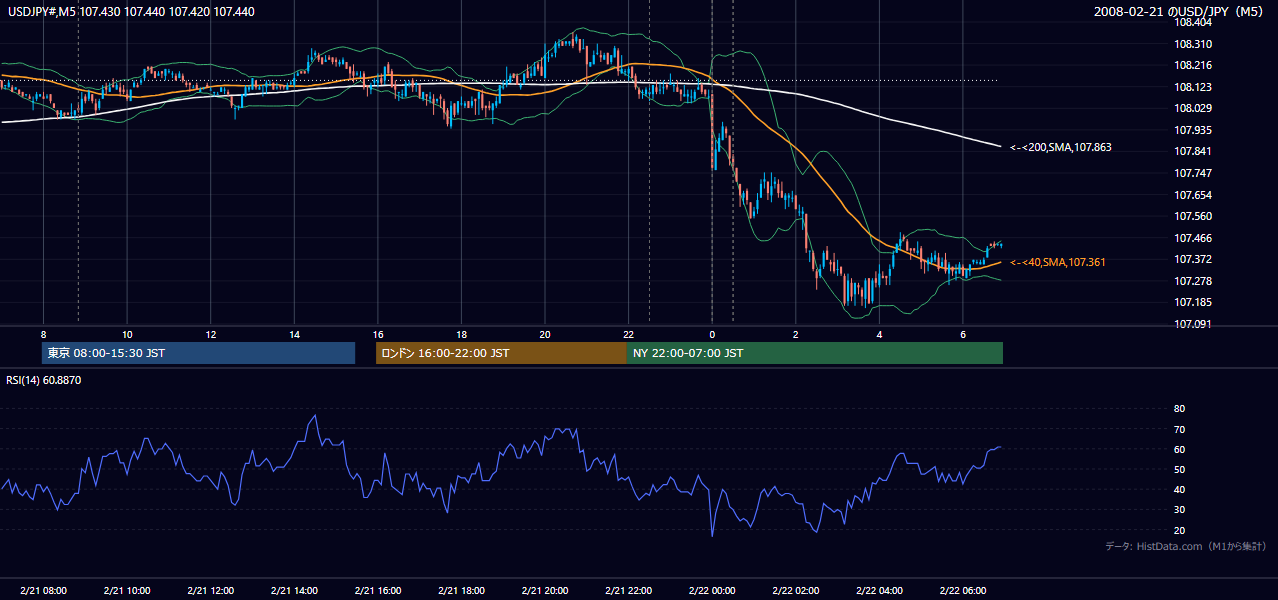Click the 40 SMA 107.361 label
This screenshot has height=600, width=1278.
coord(1058,262)
